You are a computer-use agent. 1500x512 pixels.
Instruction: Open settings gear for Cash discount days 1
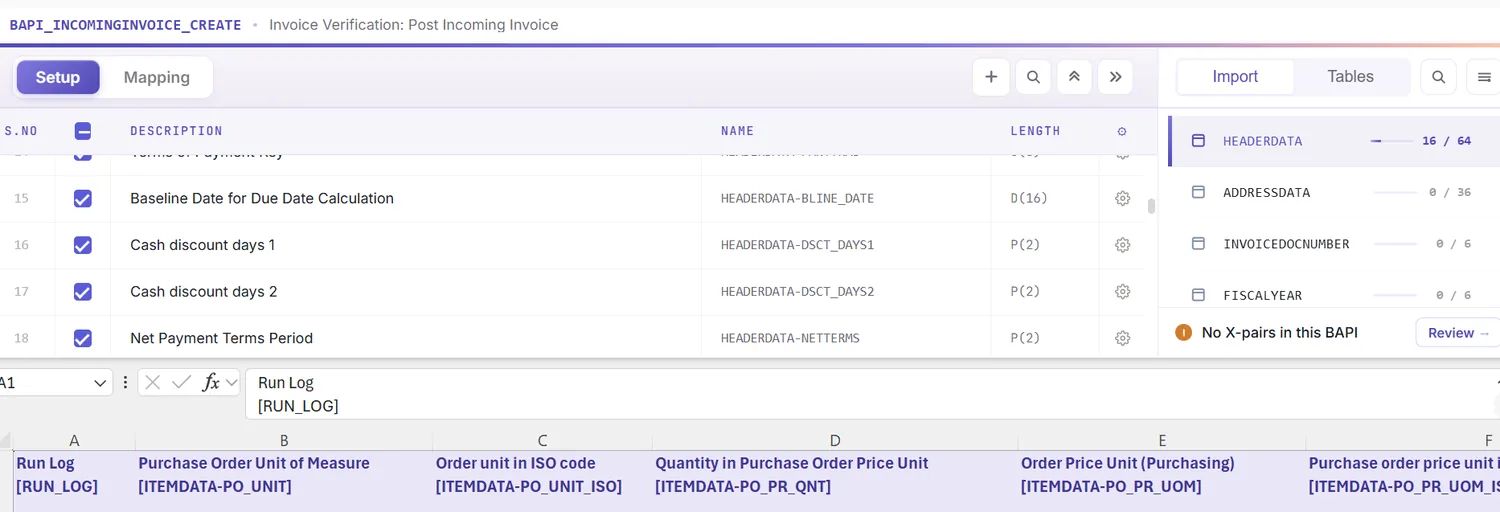[x=1122, y=245]
